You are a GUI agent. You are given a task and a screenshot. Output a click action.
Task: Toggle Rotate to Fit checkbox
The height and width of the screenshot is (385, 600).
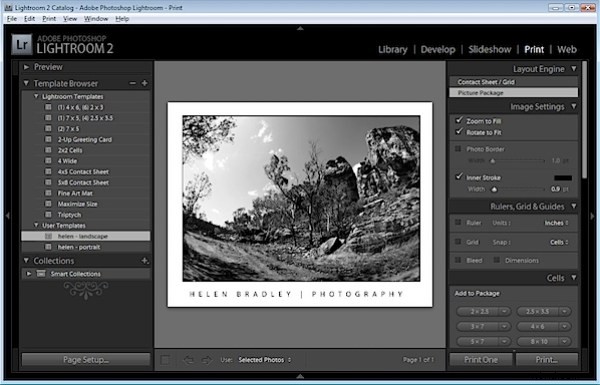tap(459, 132)
